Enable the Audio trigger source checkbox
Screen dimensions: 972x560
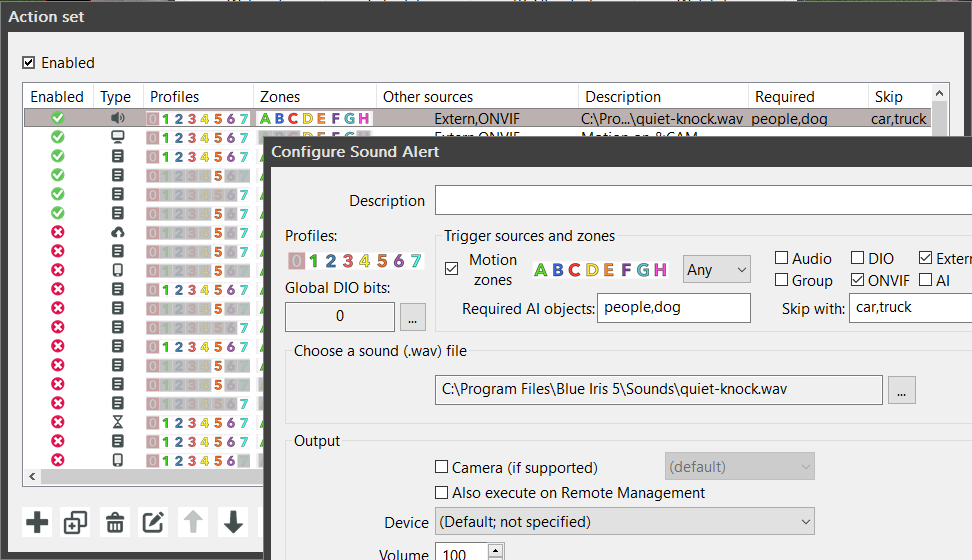point(783,259)
